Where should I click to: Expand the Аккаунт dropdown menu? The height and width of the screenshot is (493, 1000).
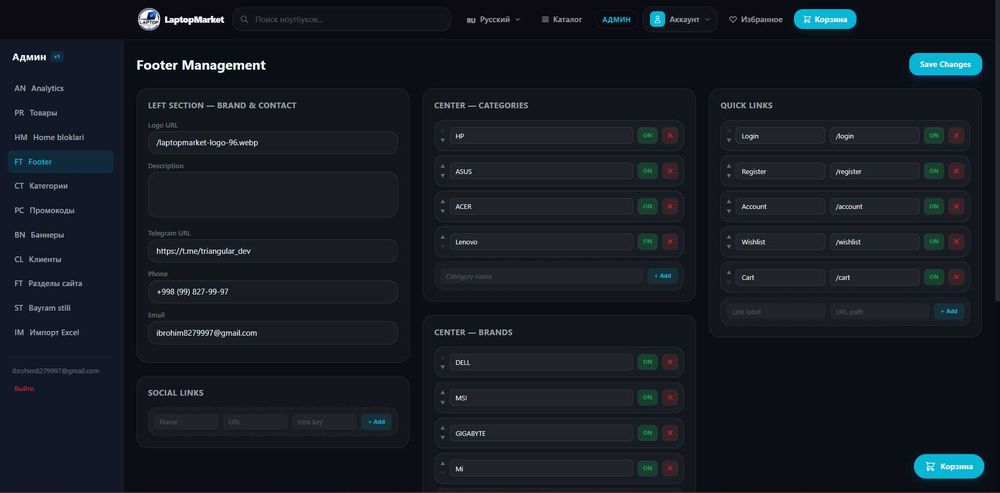680,19
